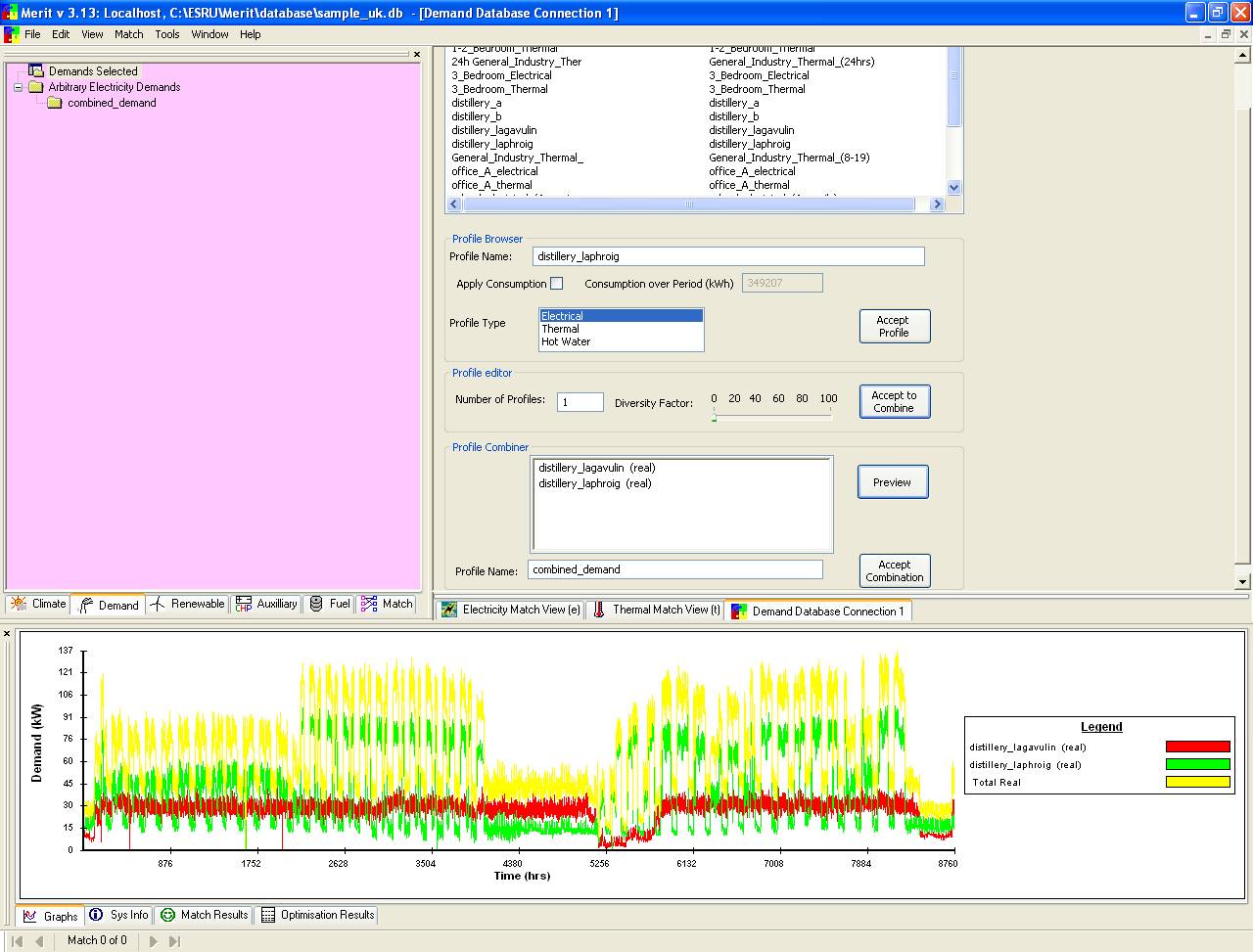
Task: Open the Tools menu
Action: [x=167, y=34]
